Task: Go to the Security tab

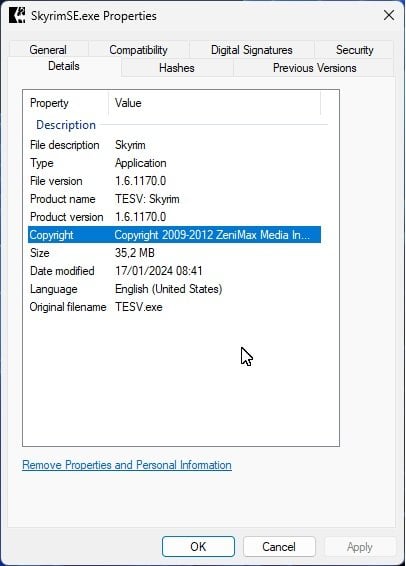Action: (354, 50)
